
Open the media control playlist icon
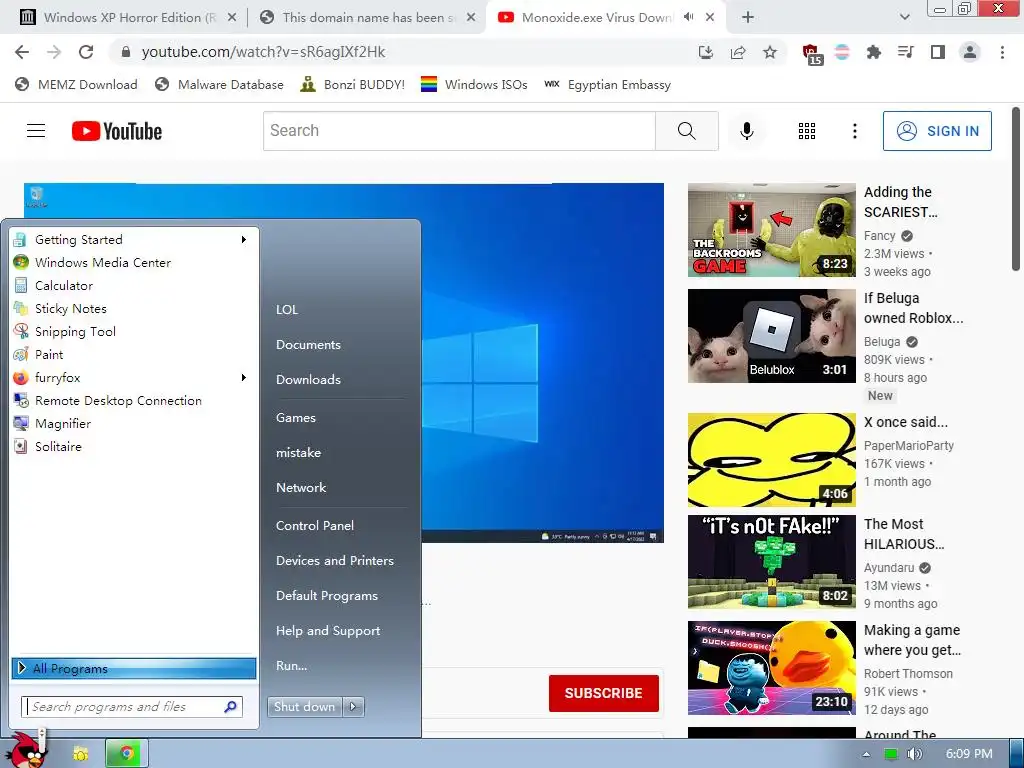click(x=906, y=52)
